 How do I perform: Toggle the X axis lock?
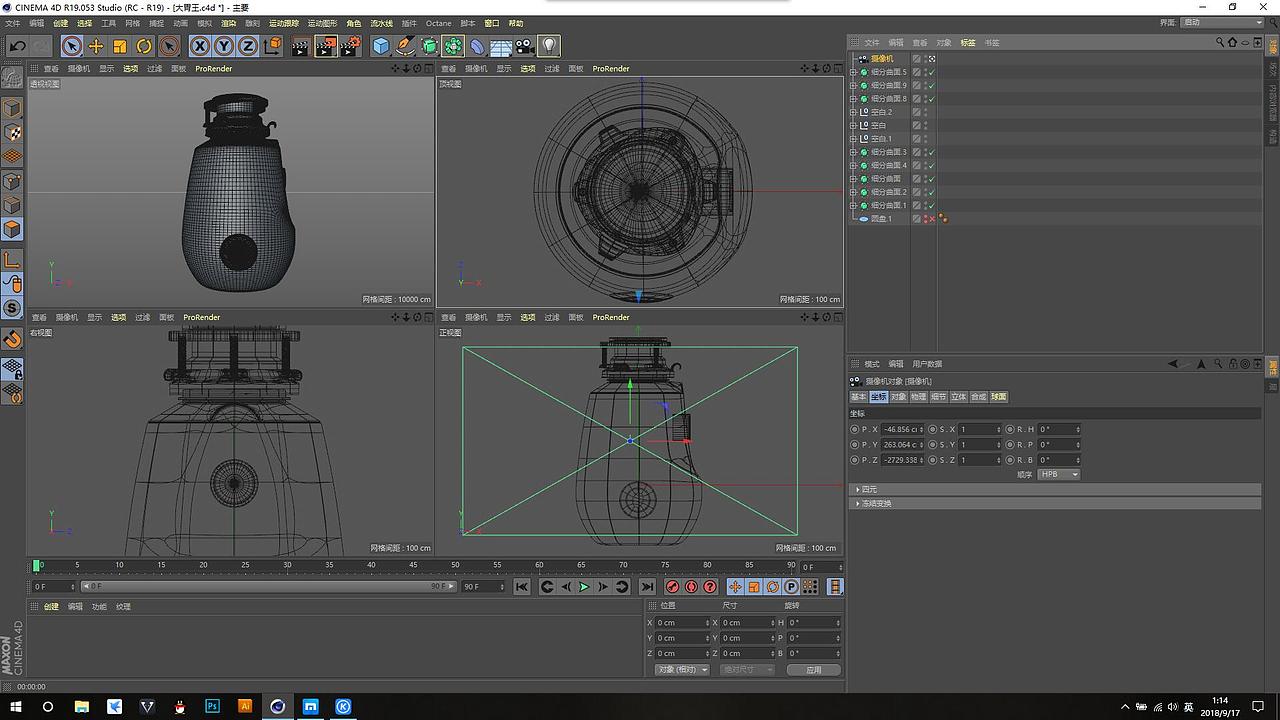200,46
